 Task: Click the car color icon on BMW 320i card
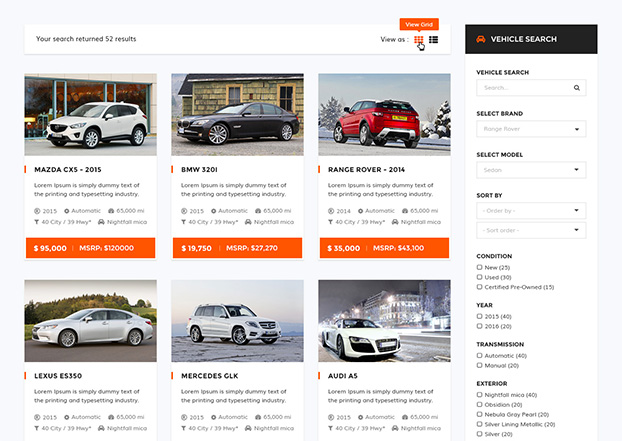tap(248, 222)
